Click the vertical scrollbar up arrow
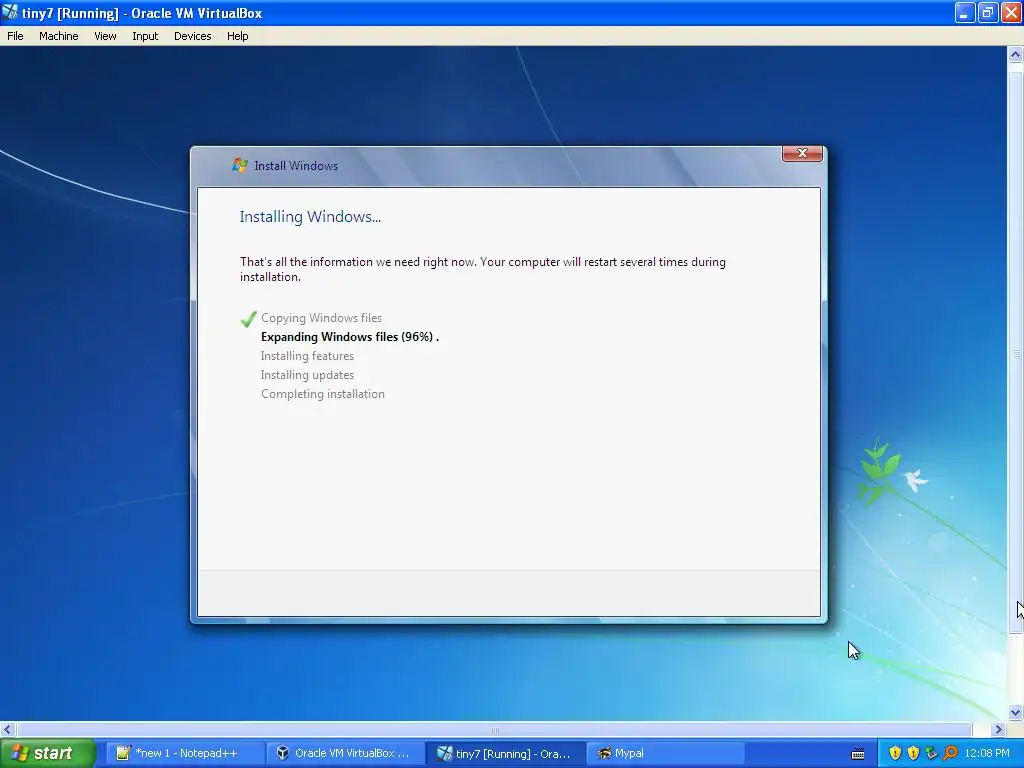 point(1015,55)
